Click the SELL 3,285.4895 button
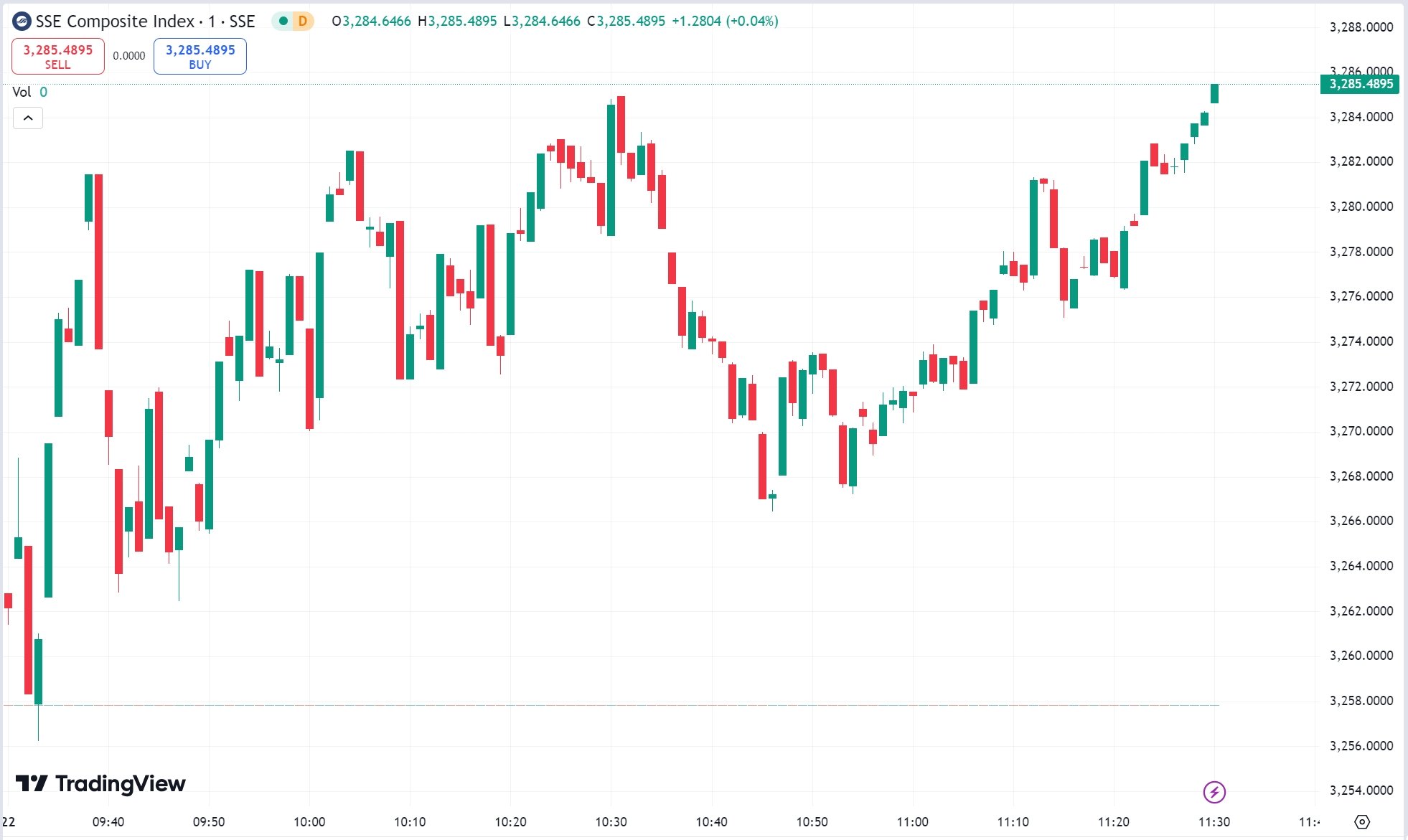Image resolution: width=1408 pixels, height=840 pixels. click(58, 56)
